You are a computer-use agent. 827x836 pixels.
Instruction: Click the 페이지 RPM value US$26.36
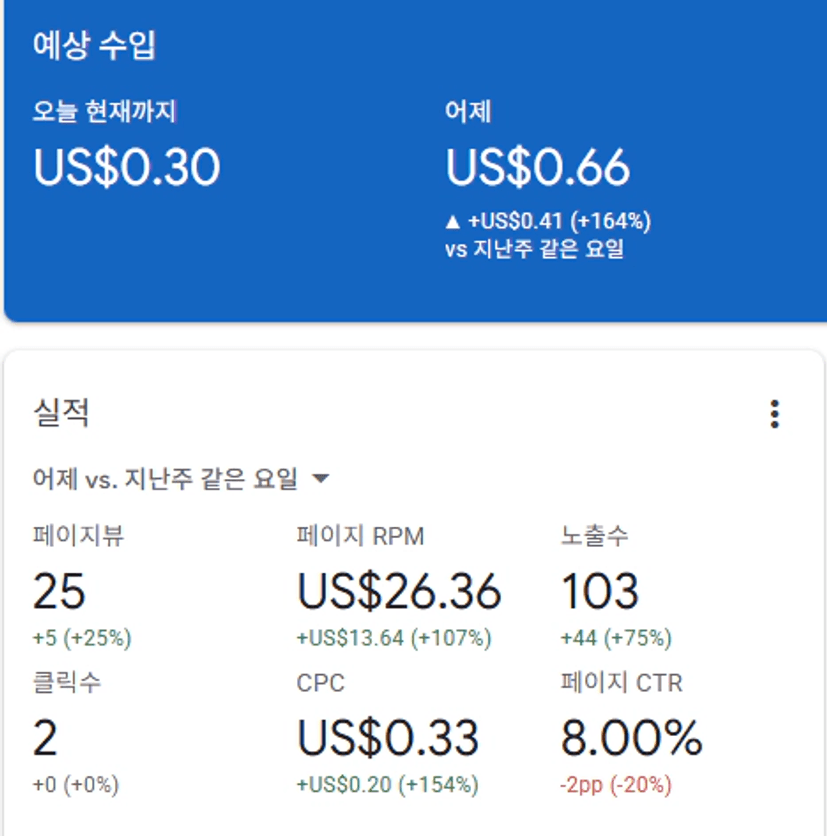[399, 592]
